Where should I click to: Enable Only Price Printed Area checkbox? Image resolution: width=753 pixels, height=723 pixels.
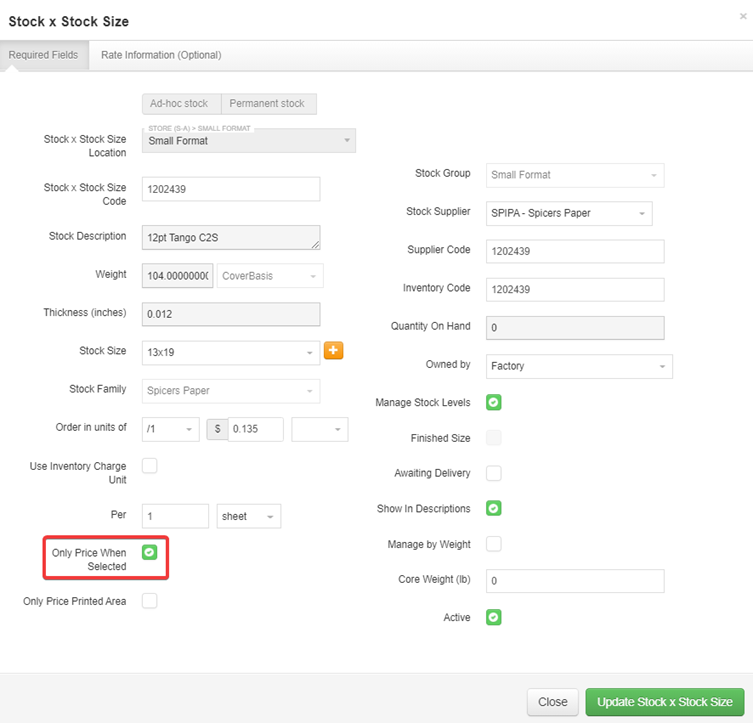pyautogui.click(x=150, y=601)
